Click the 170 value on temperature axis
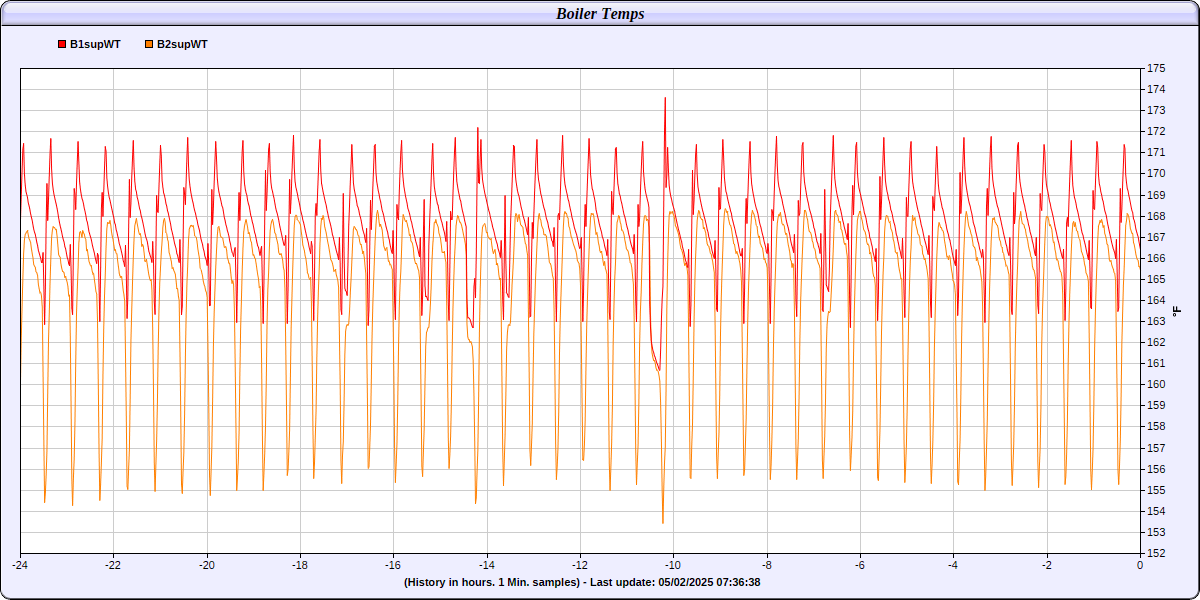Viewport: 1200px width, 600px height. pos(1156,173)
